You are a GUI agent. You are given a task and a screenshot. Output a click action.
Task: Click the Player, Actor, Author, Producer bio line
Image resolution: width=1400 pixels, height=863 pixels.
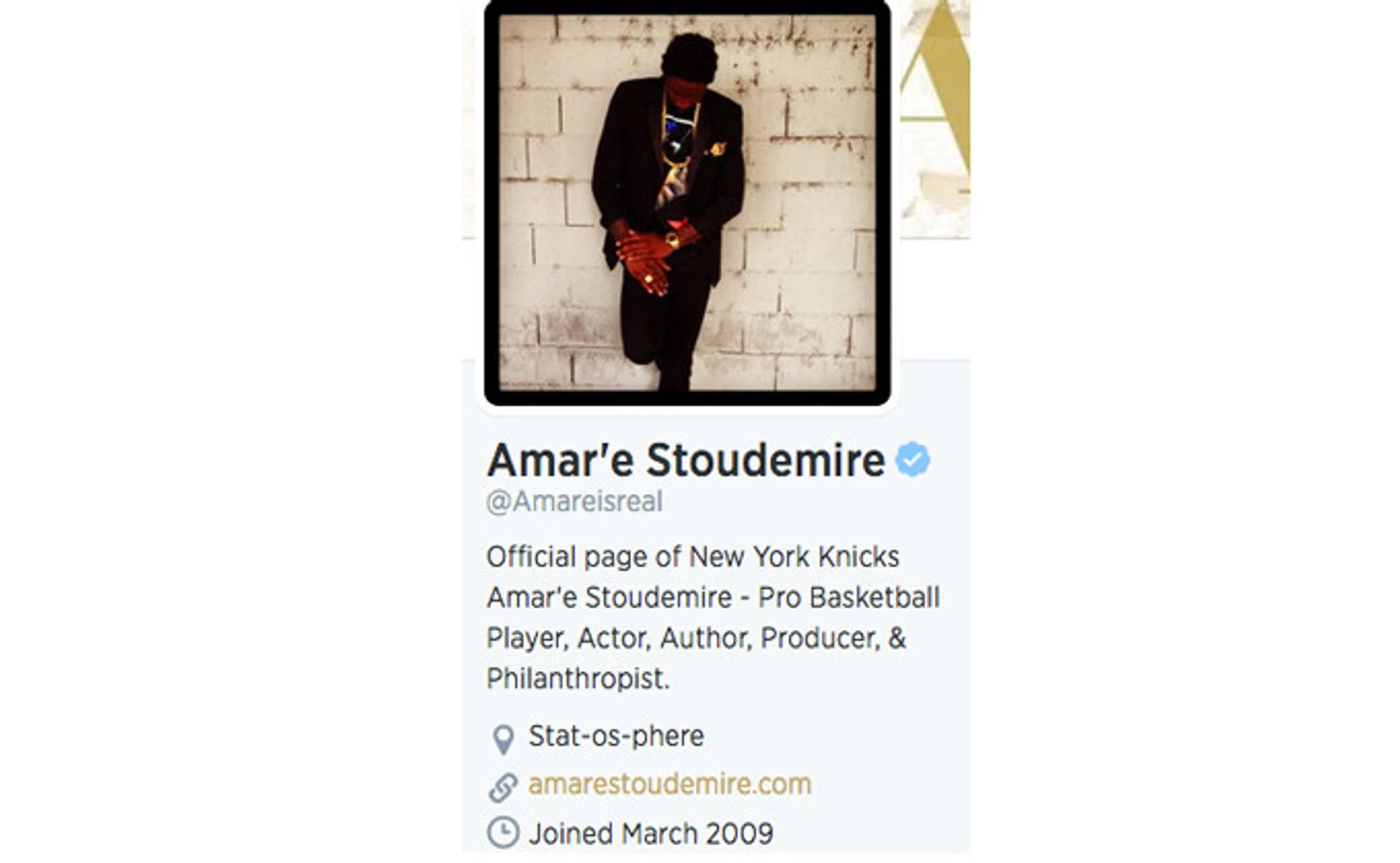coord(696,639)
